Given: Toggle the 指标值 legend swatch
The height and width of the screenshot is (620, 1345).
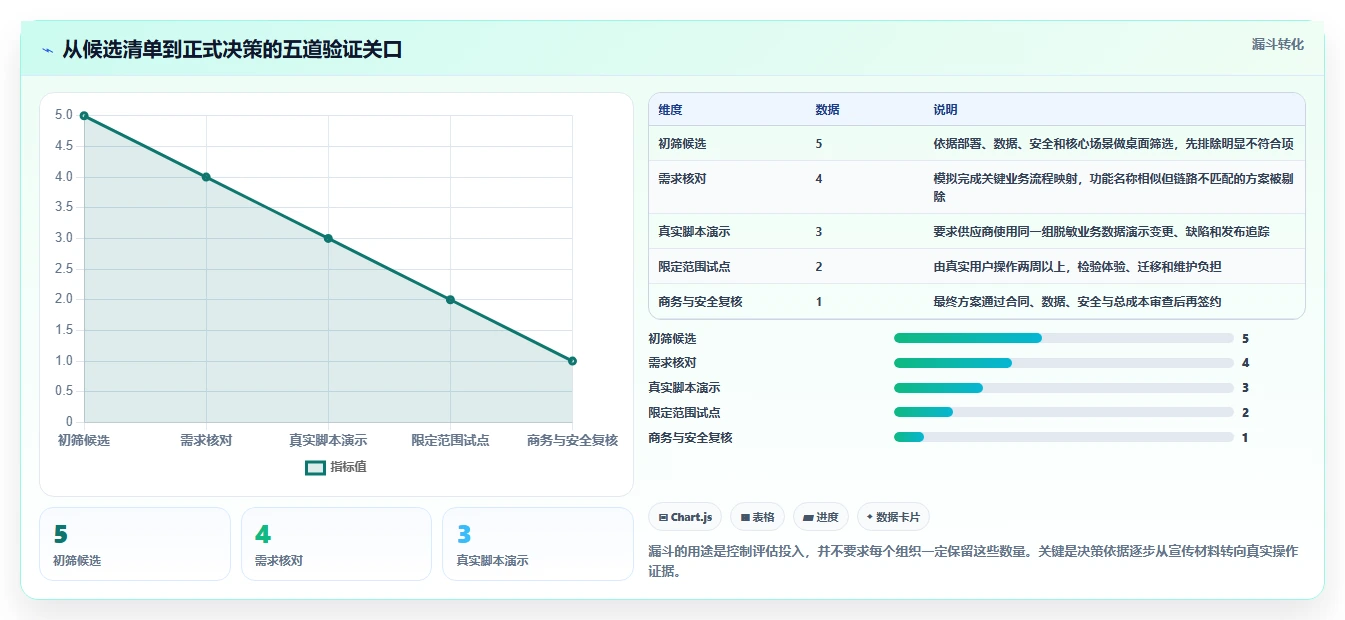Looking at the screenshot, I should (x=315, y=467).
